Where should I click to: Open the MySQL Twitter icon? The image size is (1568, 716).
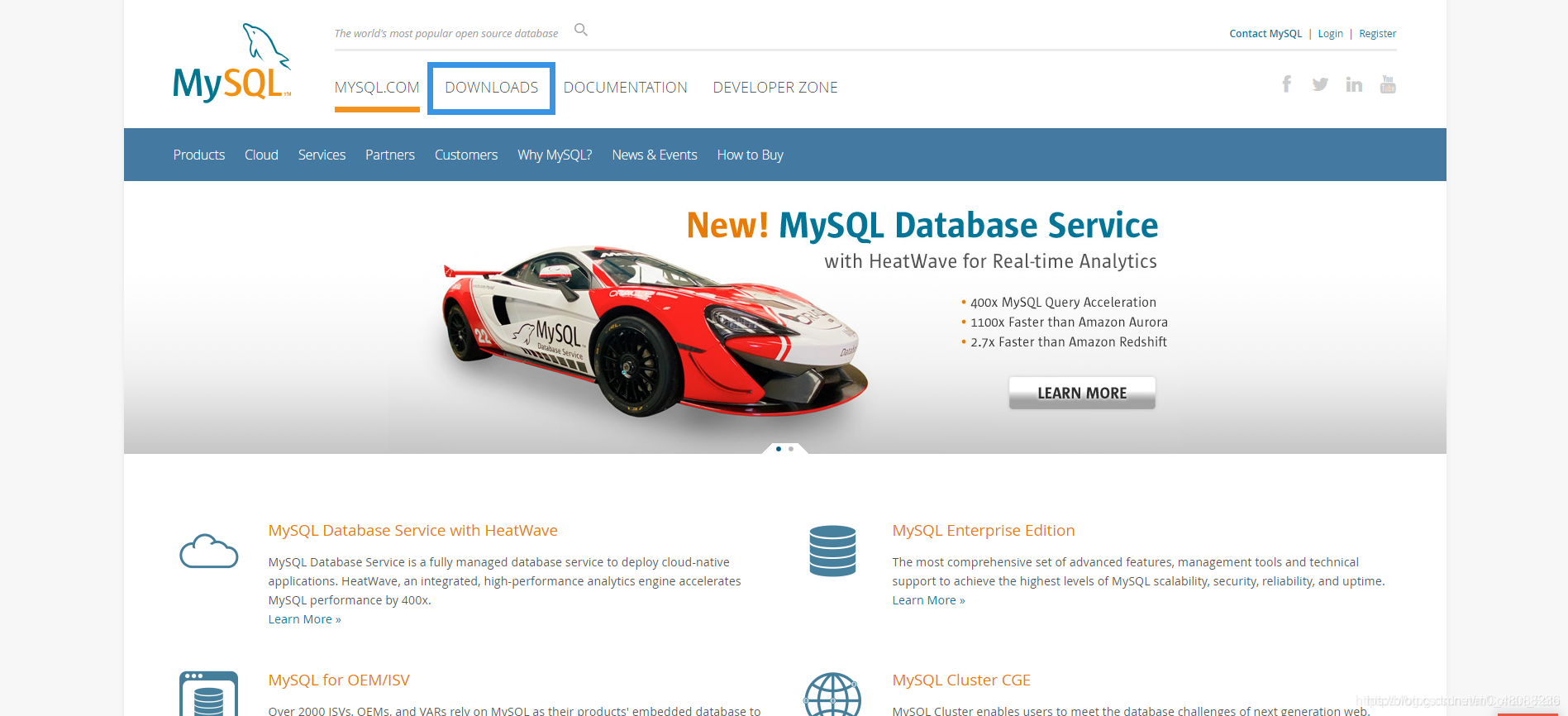[1320, 84]
